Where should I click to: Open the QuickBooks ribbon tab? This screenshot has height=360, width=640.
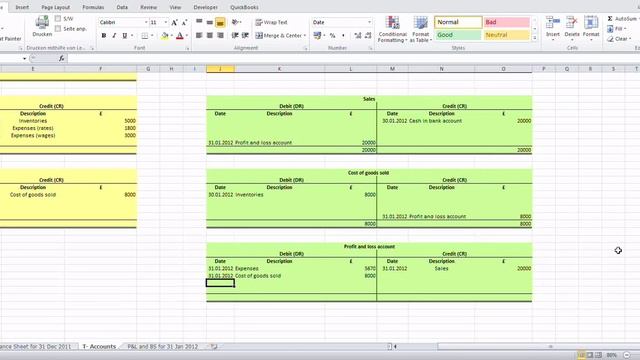(x=244, y=7)
